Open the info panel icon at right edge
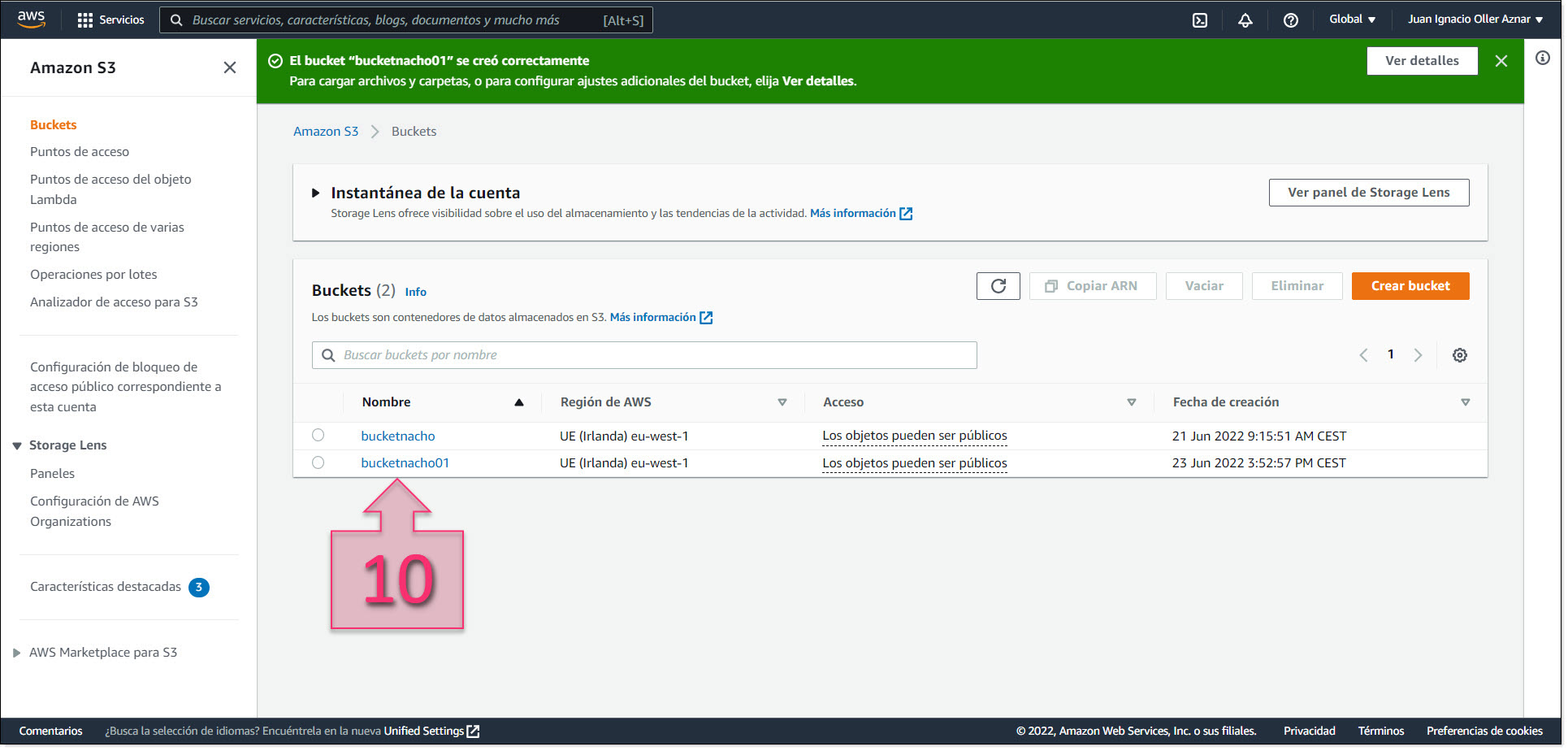This screenshot has width=1568, height=751. (1542, 59)
